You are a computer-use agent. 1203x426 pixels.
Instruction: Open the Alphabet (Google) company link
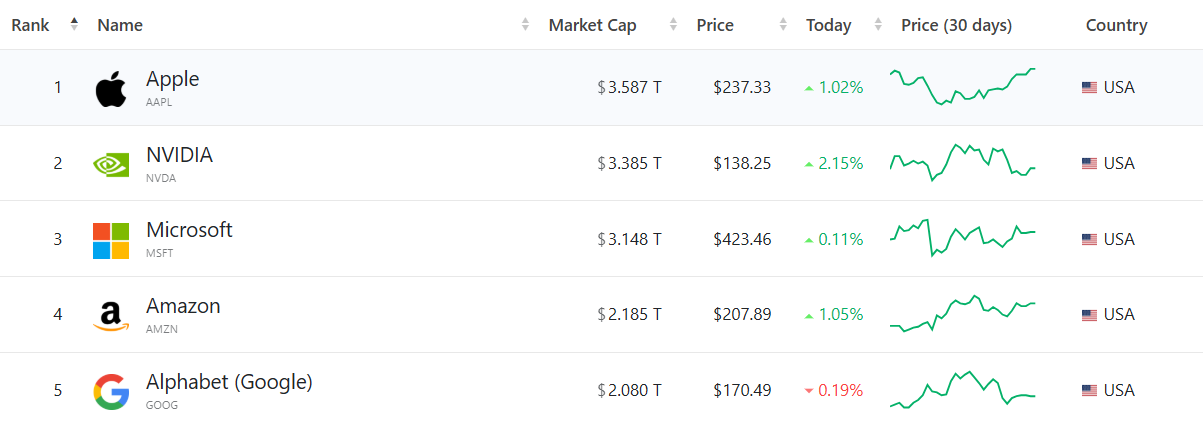229,382
